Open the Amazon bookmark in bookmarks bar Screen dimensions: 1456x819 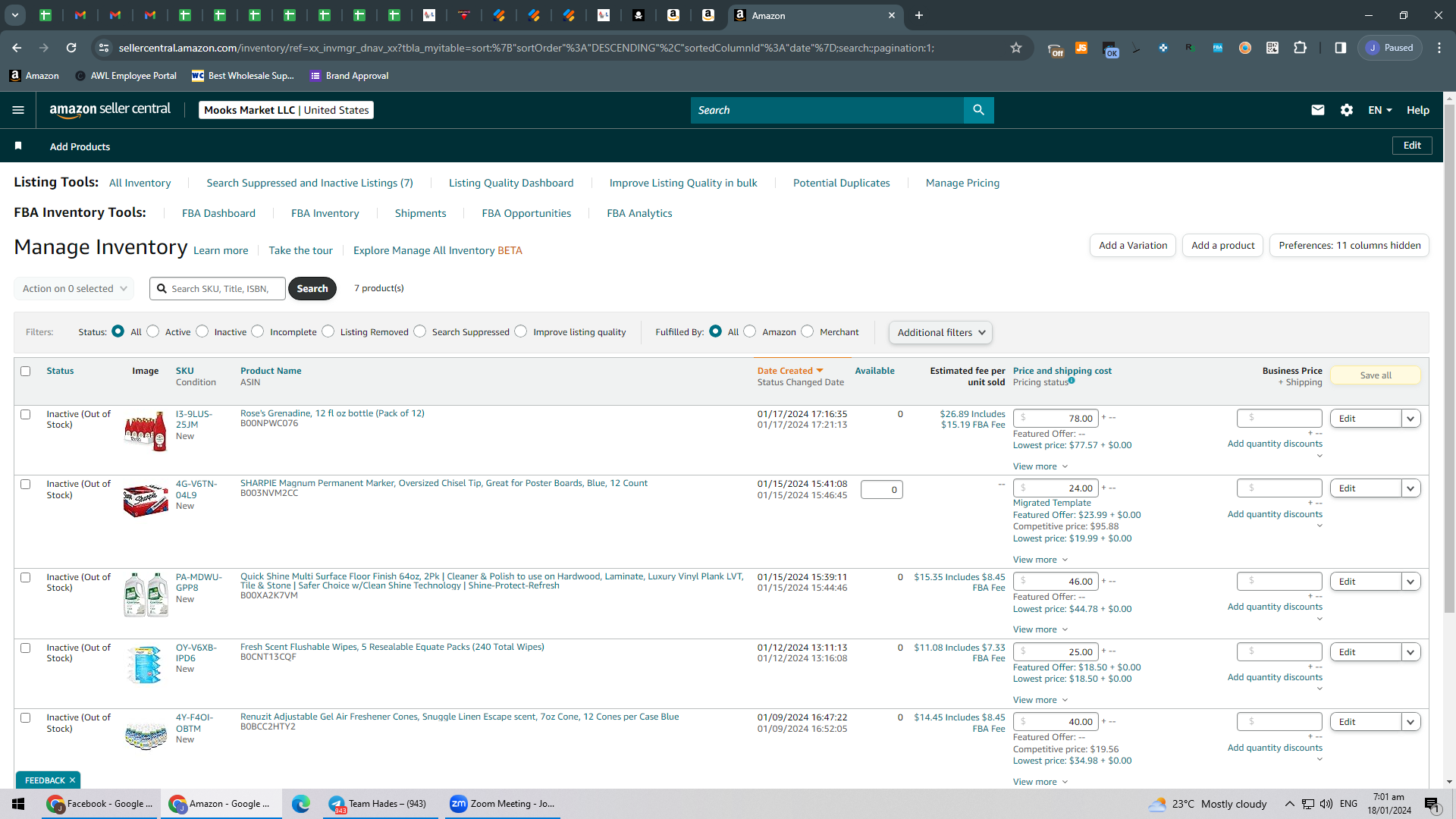[x=34, y=76]
